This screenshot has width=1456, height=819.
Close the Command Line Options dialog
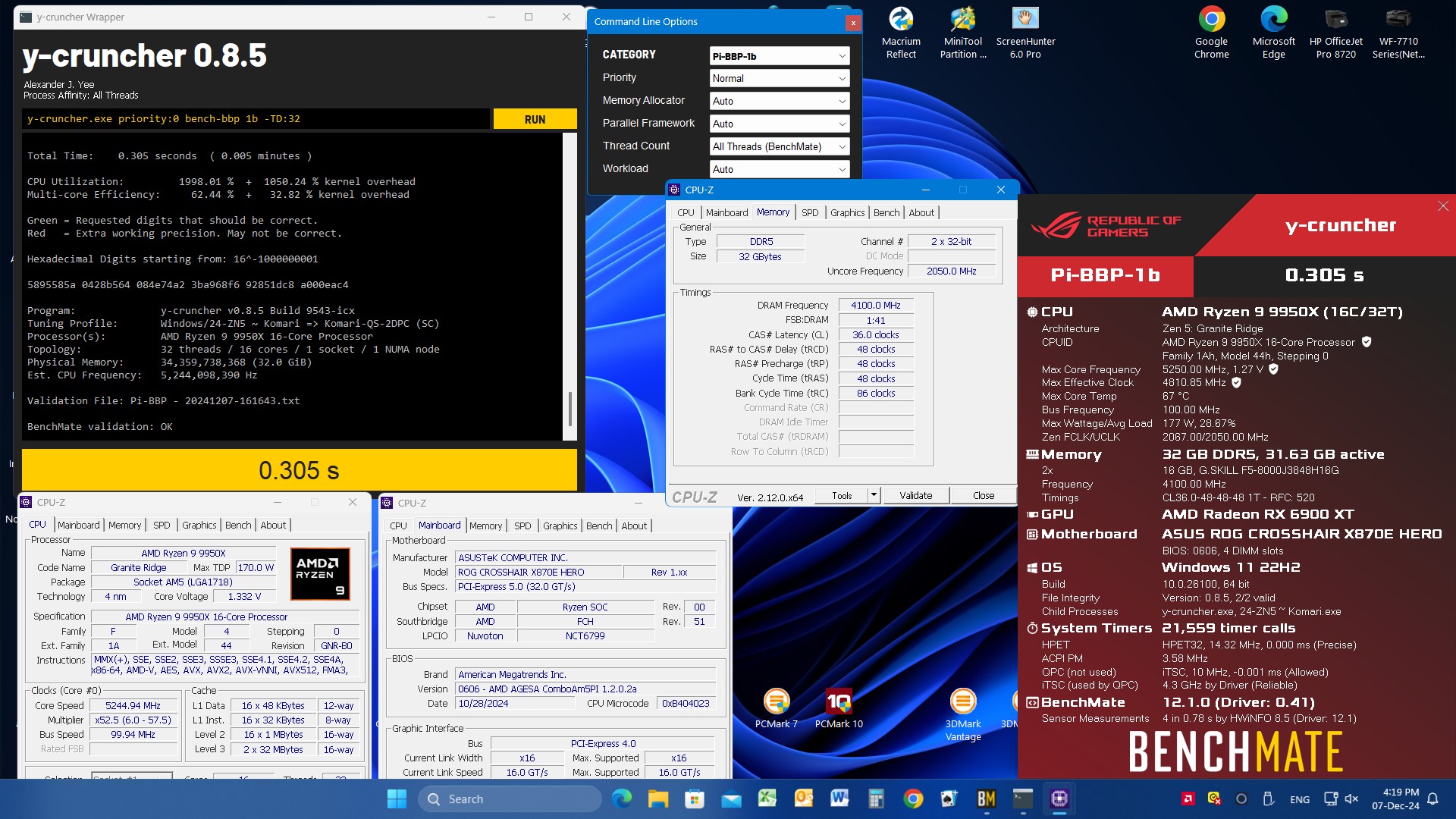853,23
